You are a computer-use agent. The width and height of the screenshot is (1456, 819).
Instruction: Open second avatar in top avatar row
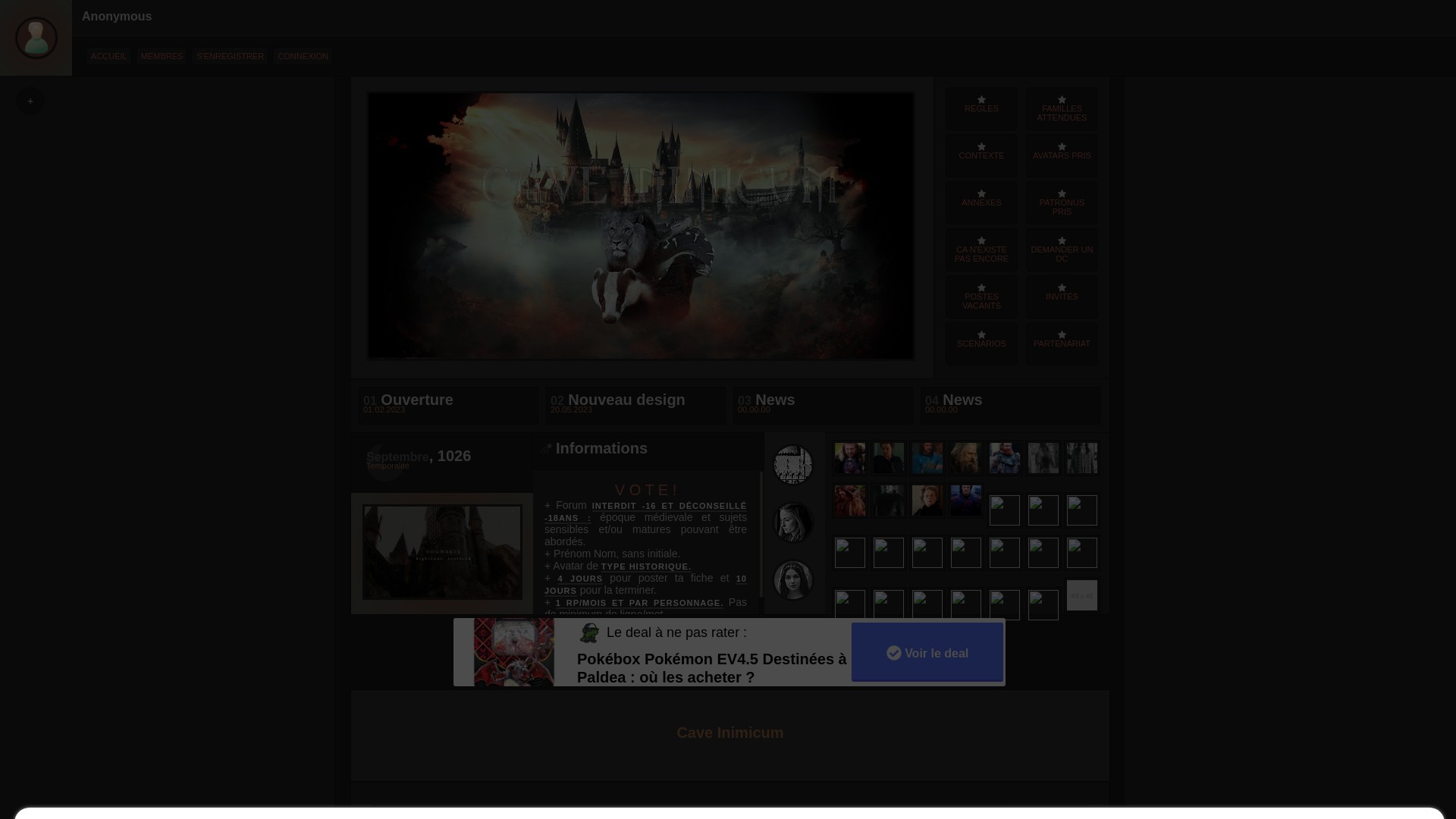click(889, 458)
